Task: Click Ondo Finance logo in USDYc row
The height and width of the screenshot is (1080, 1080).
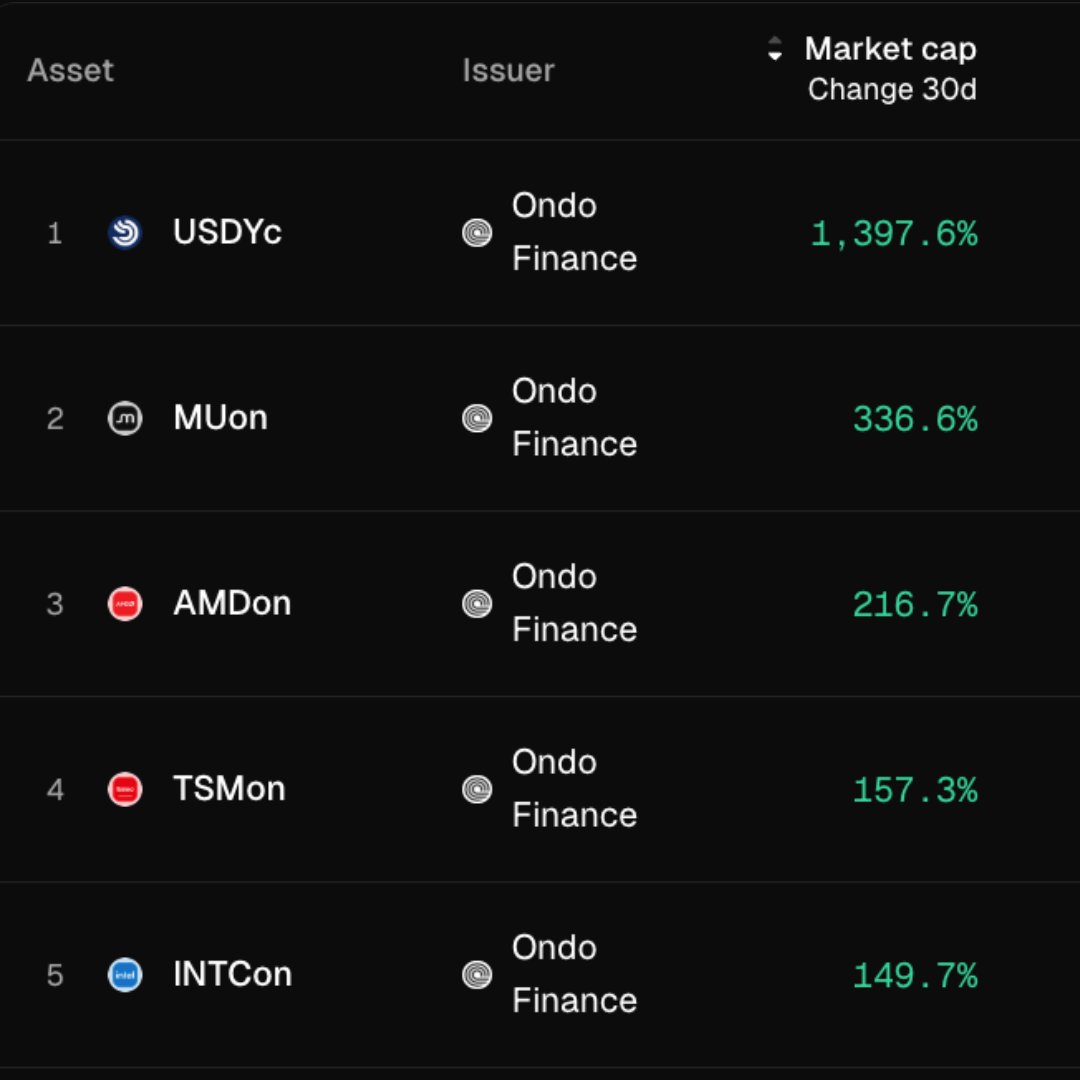Action: tap(477, 233)
